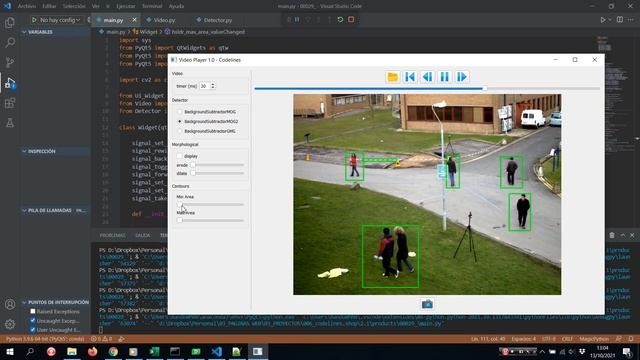Open Editar menu
This screenshot has height=360, width=640.
(x=49, y=6)
